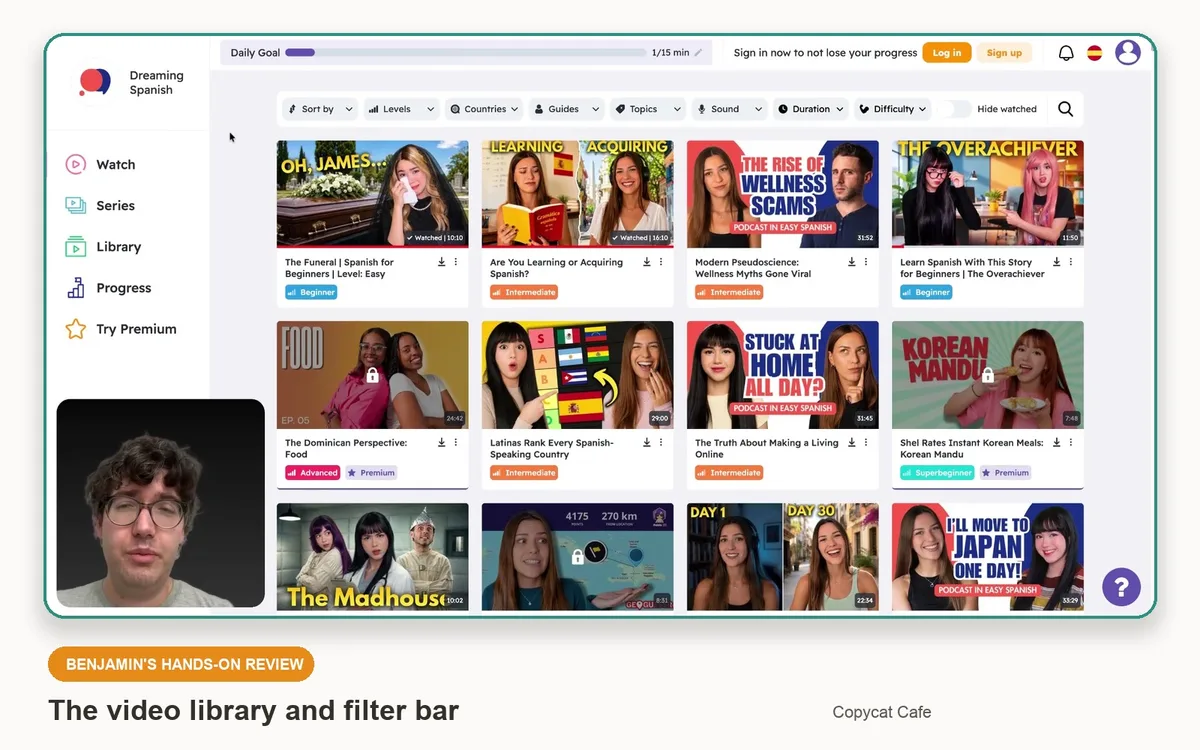Open options for The Overachiever video
This screenshot has height=750, width=1200.
coord(1071,262)
